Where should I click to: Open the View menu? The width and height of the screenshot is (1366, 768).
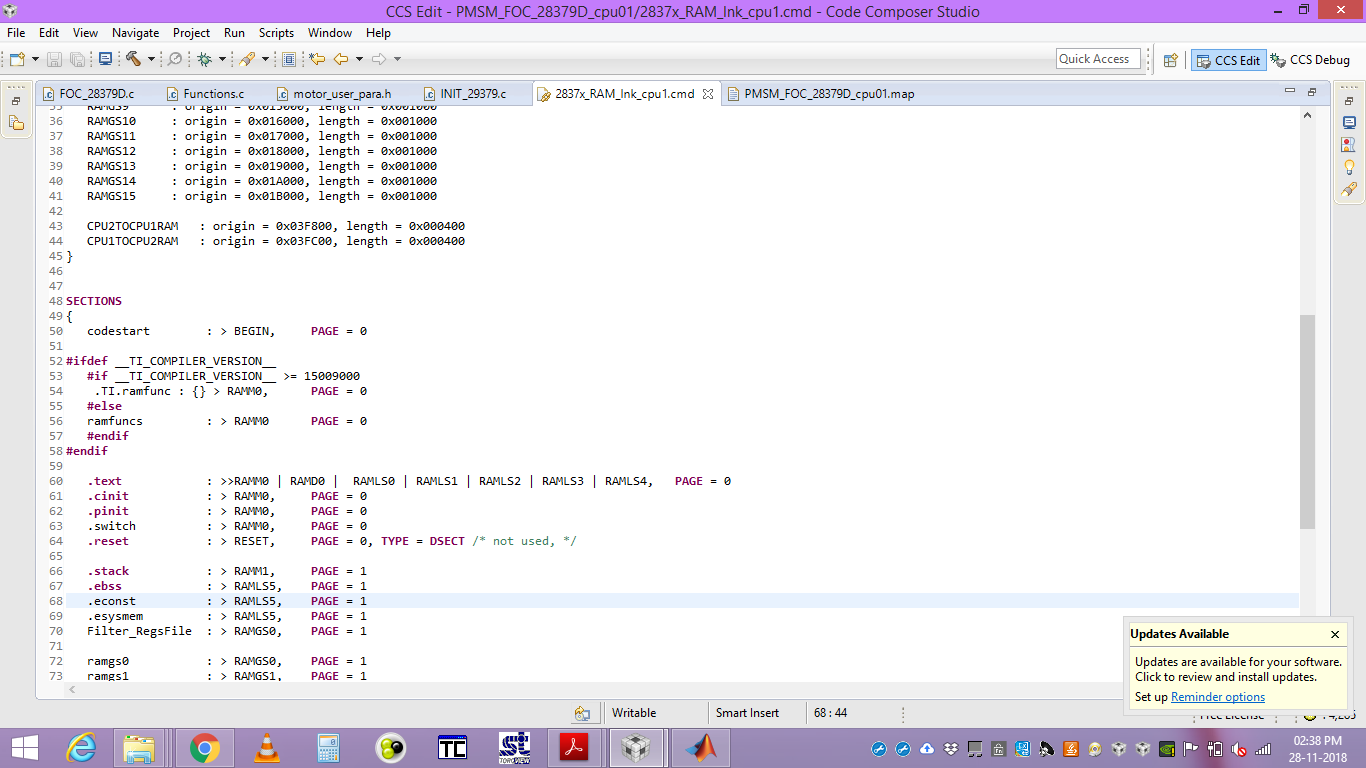point(86,33)
